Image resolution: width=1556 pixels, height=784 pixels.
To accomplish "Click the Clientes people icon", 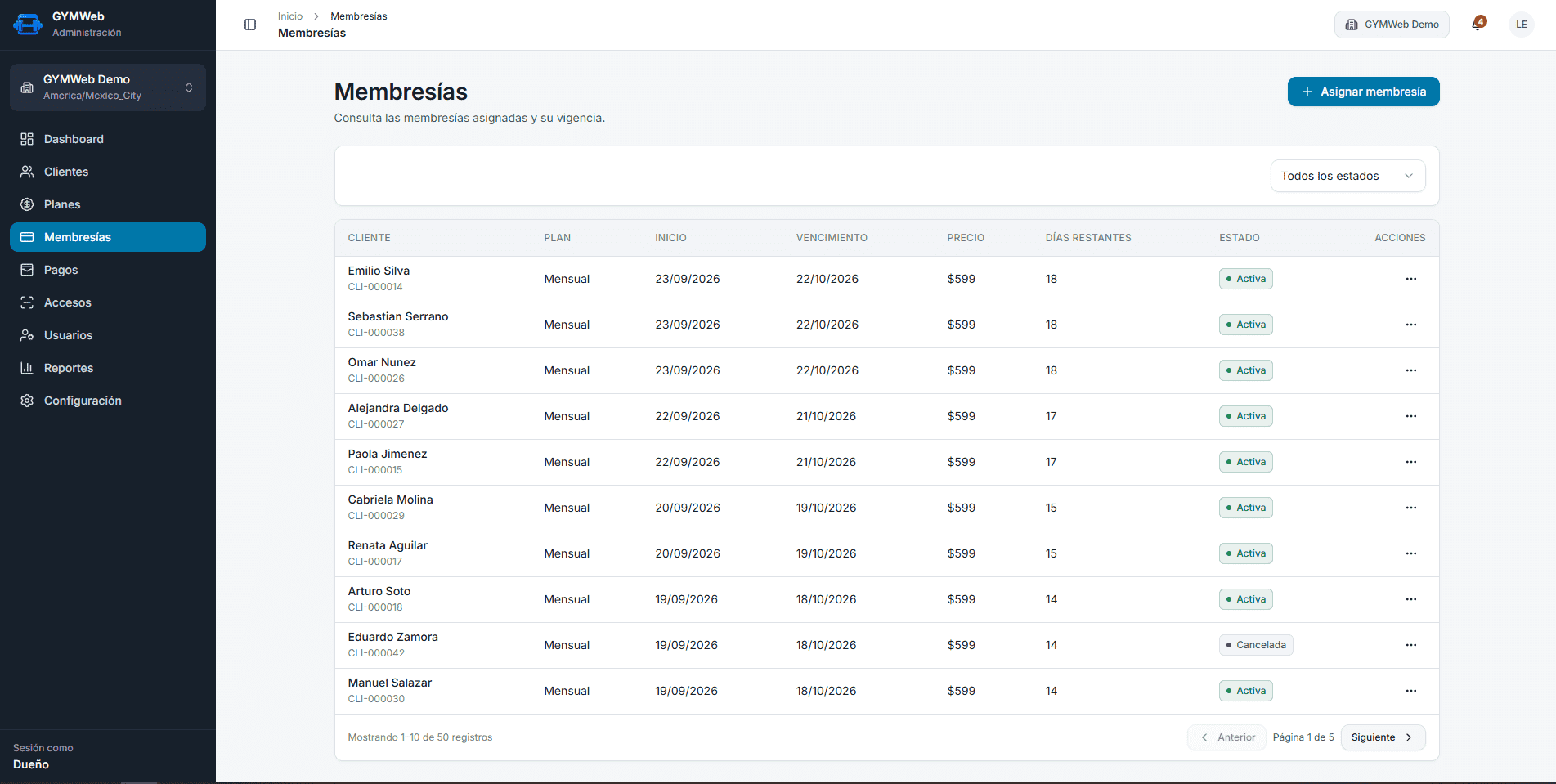I will point(27,172).
